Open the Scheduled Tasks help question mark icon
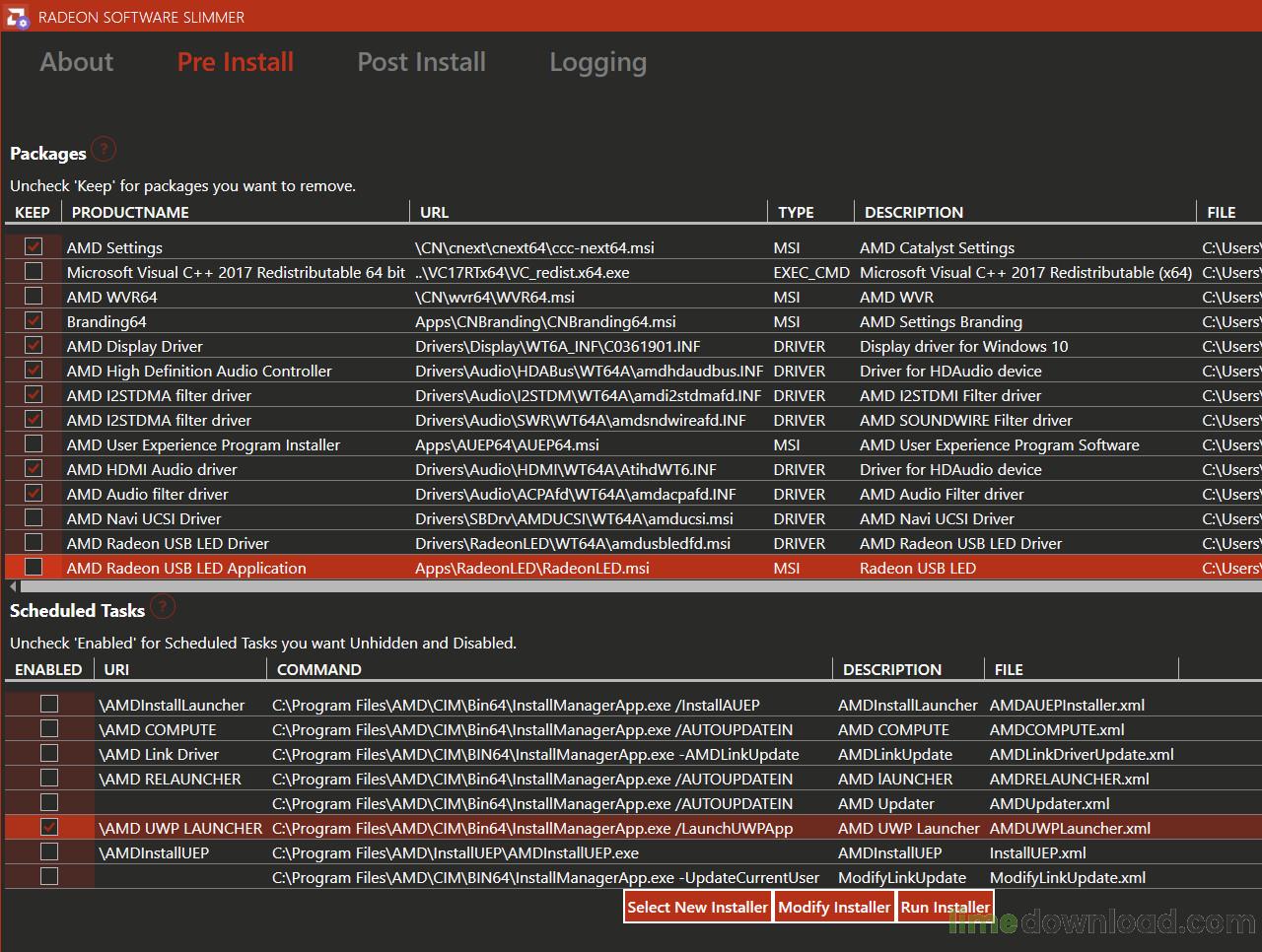1262x952 pixels. point(163,607)
